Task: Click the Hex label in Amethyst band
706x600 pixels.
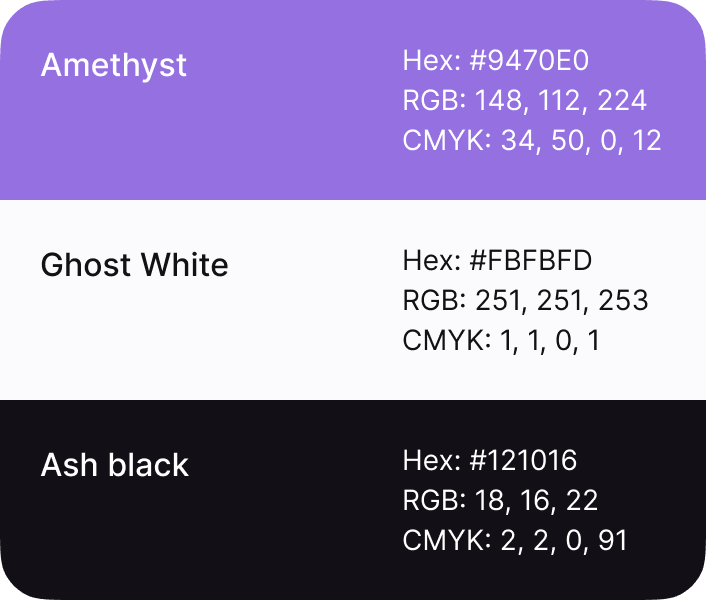Action: coord(432,60)
